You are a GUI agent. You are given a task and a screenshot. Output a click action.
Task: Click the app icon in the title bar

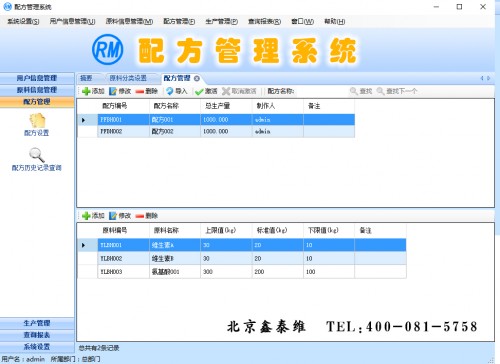coord(7,7)
